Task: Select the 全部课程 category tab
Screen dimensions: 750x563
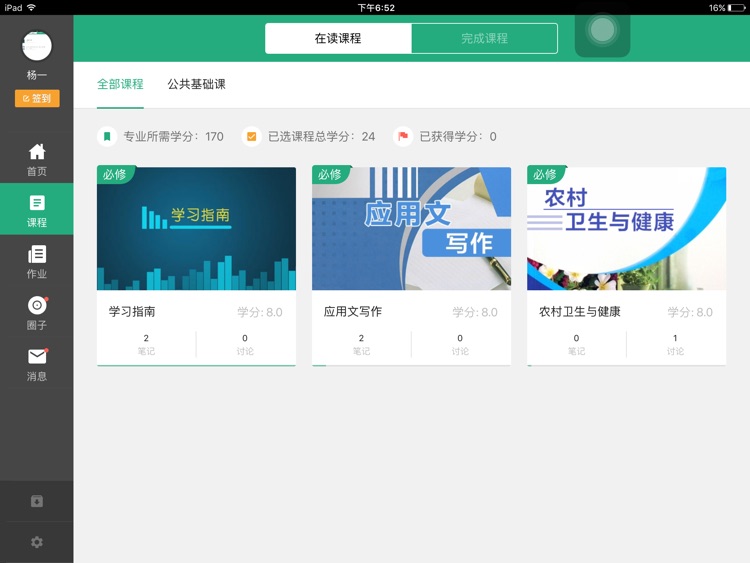Action: pyautogui.click(x=120, y=85)
